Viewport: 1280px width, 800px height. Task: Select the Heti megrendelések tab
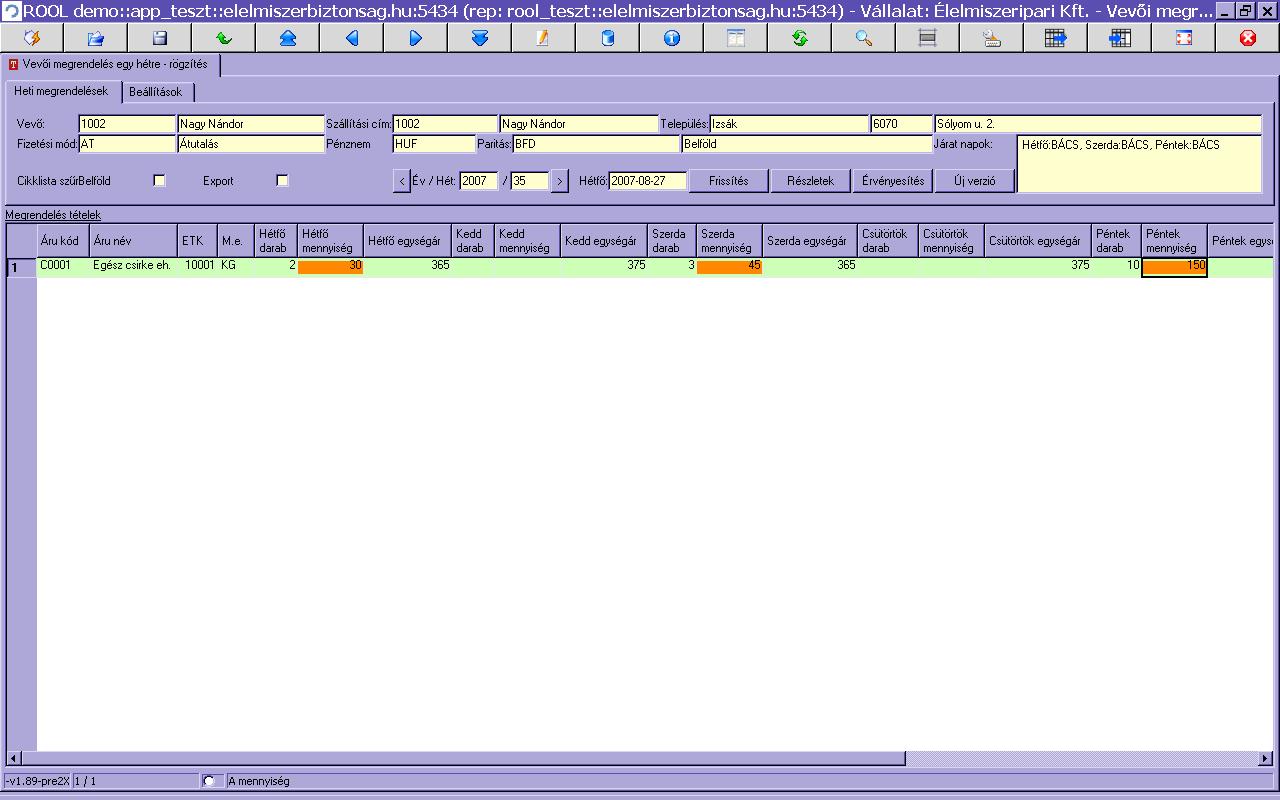click(x=61, y=91)
